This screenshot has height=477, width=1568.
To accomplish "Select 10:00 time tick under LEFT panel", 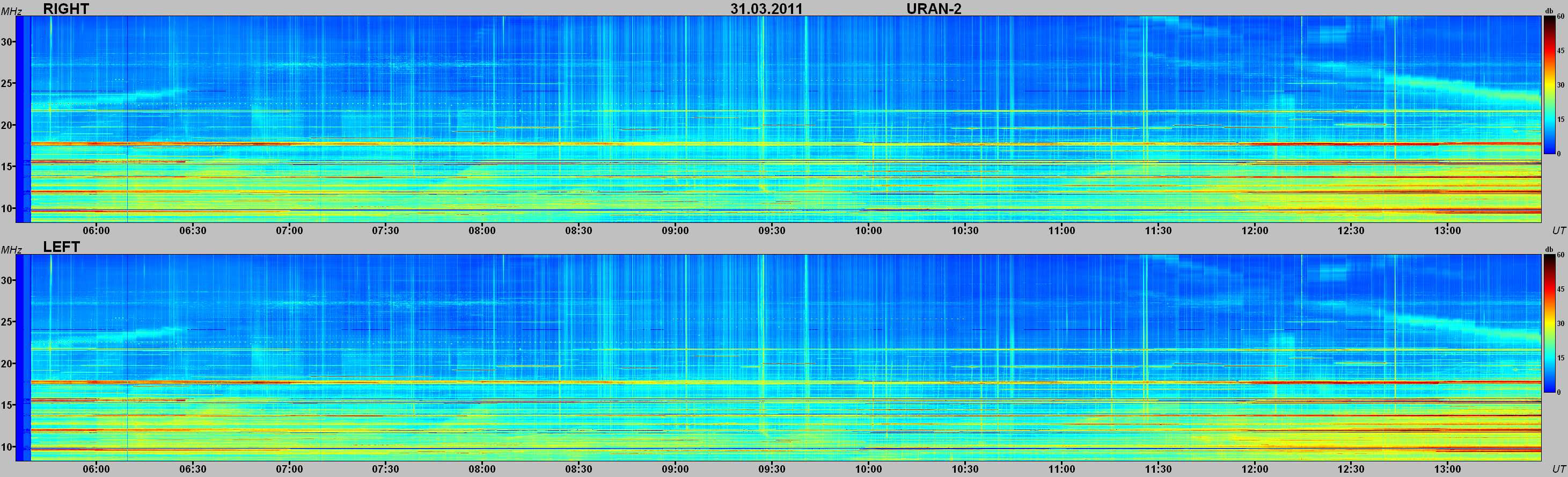I will tap(868, 468).
